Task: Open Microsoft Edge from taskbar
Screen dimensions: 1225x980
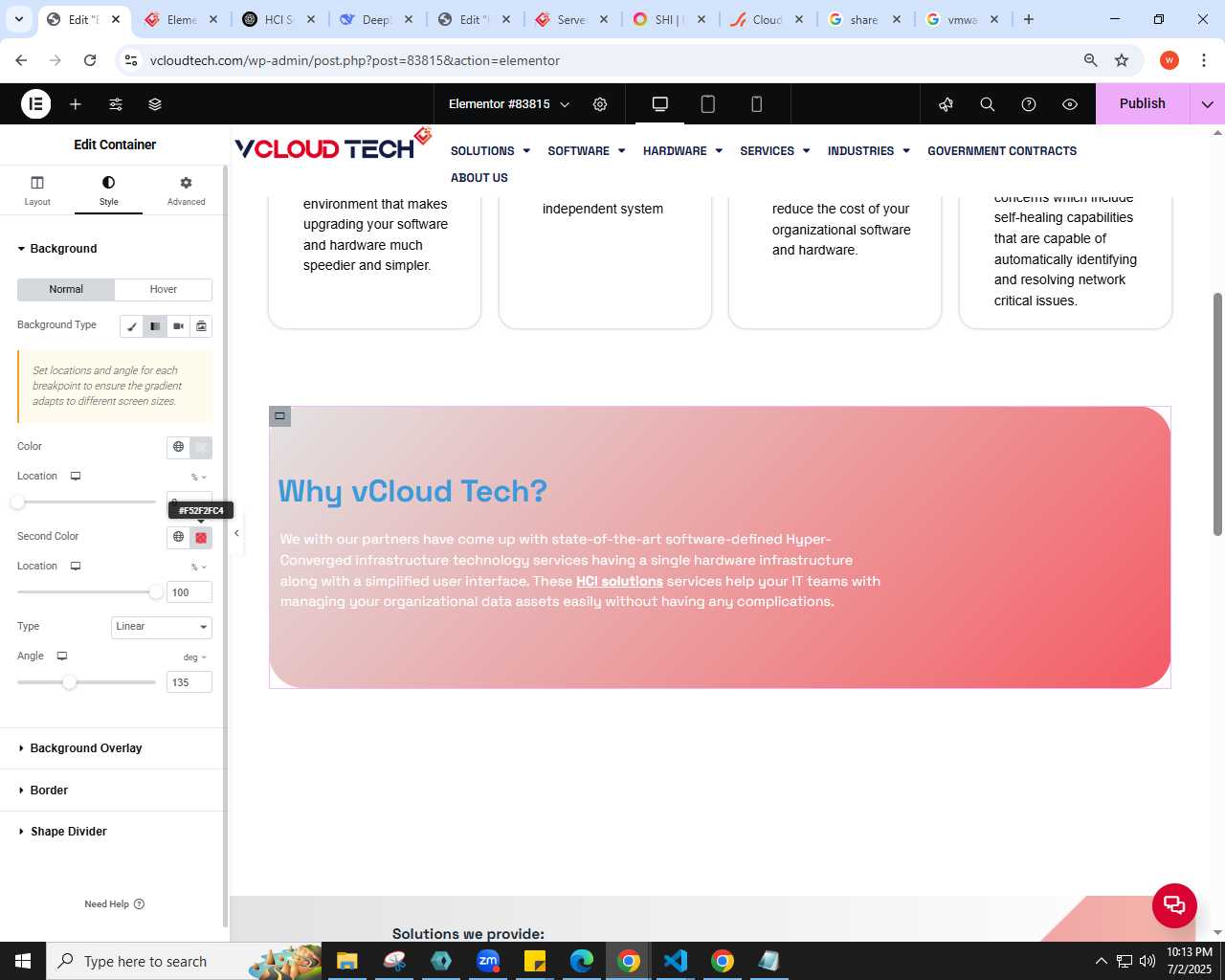Action: (x=582, y=961)
